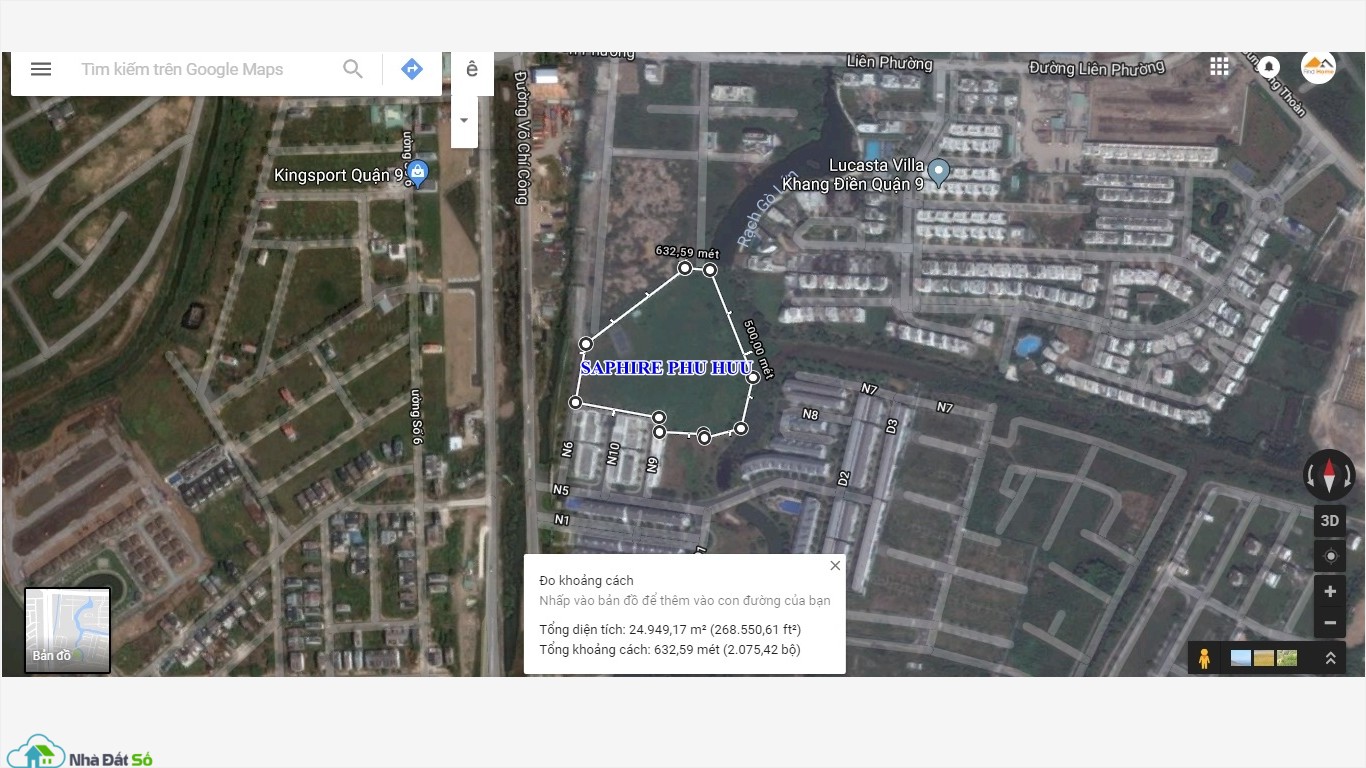Open the blue sky imagery thumbnail
The height and width of the screenshot is (768, 1366).
pos(1240,658)
